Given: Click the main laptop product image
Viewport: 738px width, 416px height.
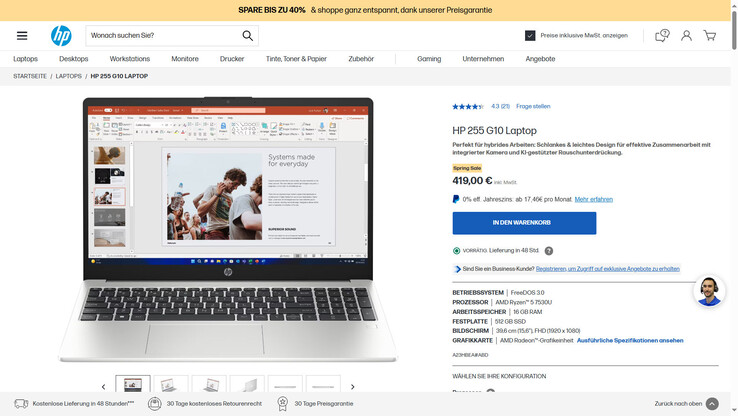Looking at the screenshot, I should (x=228, y=230).
